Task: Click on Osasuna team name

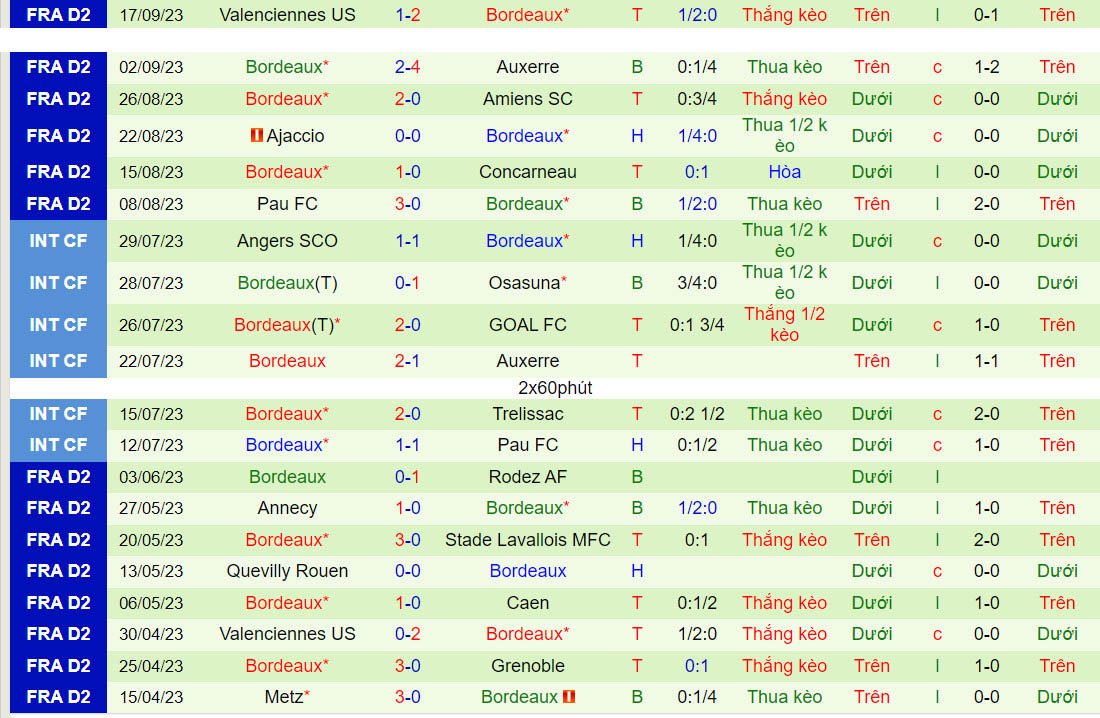Action: pyautogui.click(x=525, y=283)
